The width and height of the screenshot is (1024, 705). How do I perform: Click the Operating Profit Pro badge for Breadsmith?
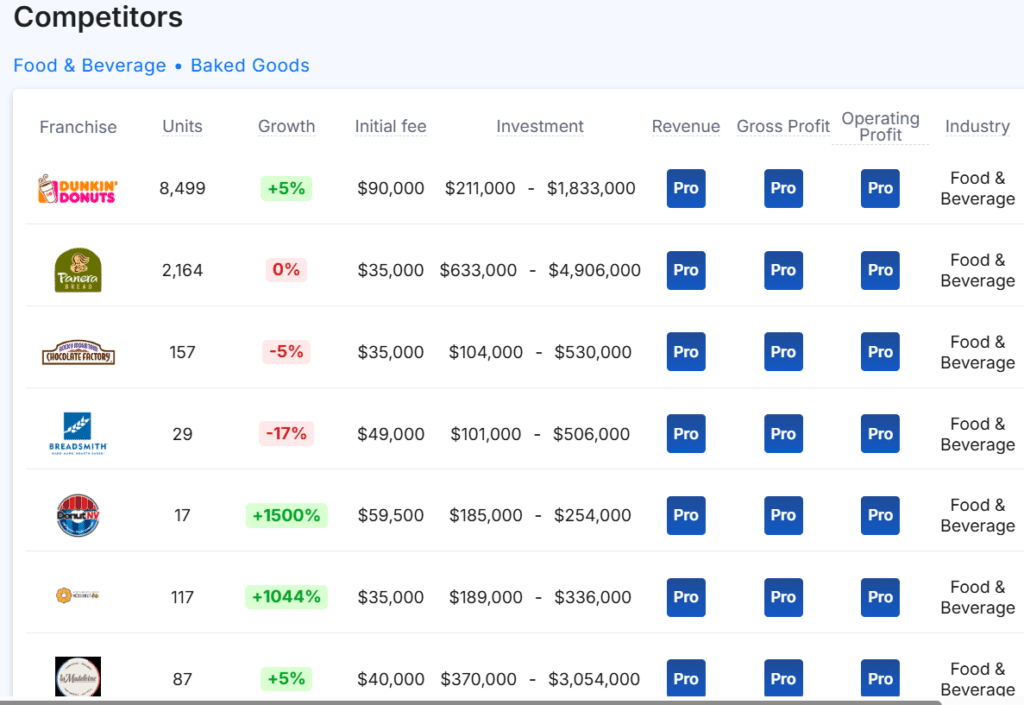[880, 433]
